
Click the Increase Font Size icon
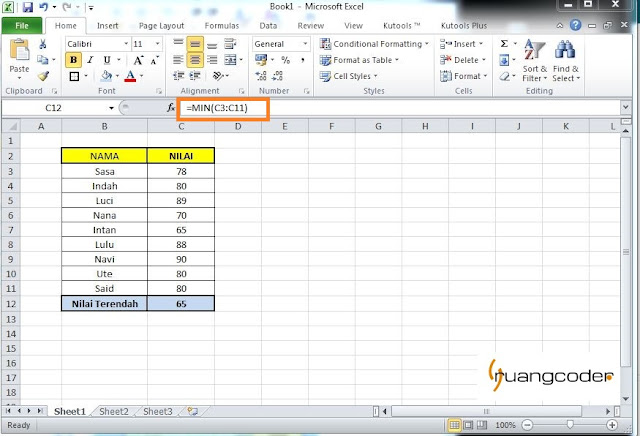(138, 60)
